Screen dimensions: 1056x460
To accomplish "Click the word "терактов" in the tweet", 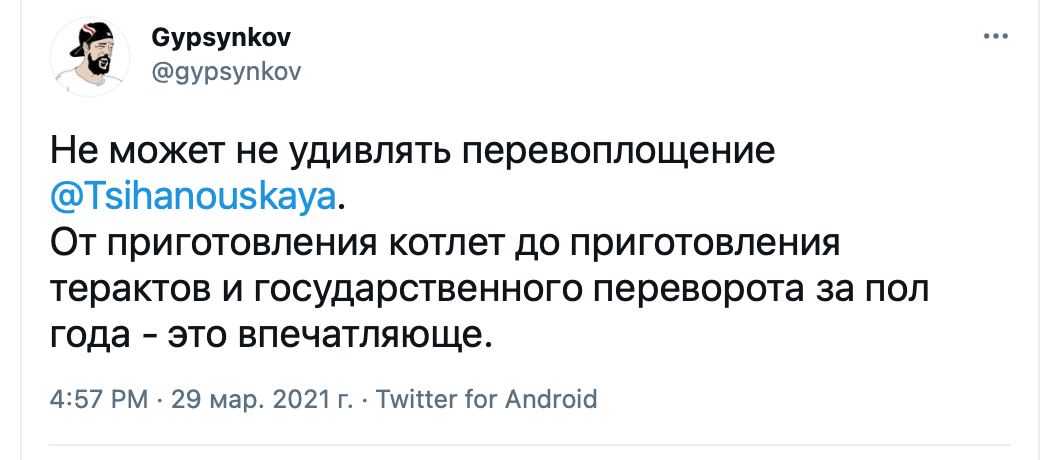I will [125, 286].
